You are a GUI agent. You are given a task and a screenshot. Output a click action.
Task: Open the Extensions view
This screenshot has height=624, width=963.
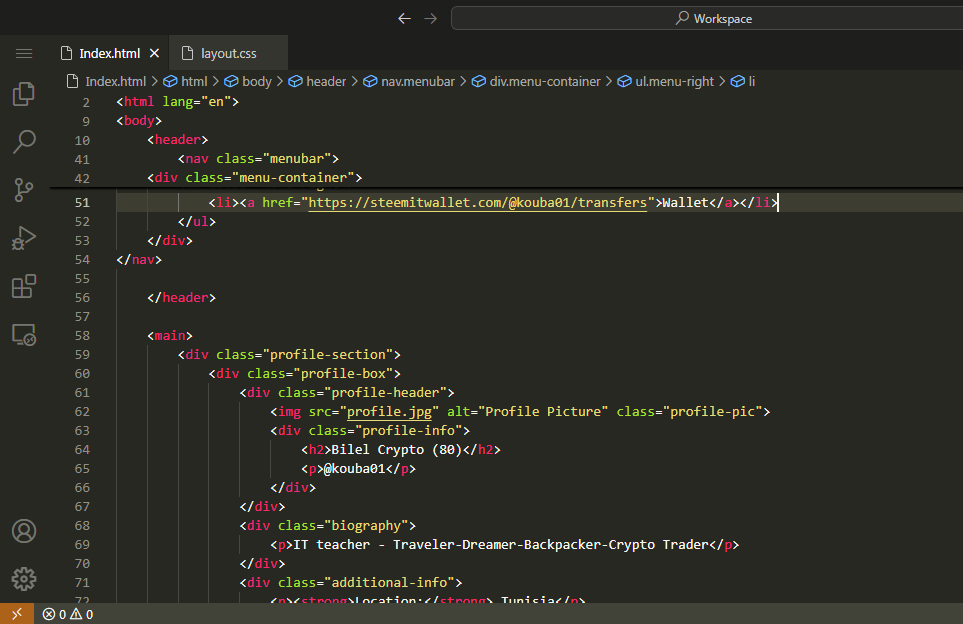click(24, 286)
